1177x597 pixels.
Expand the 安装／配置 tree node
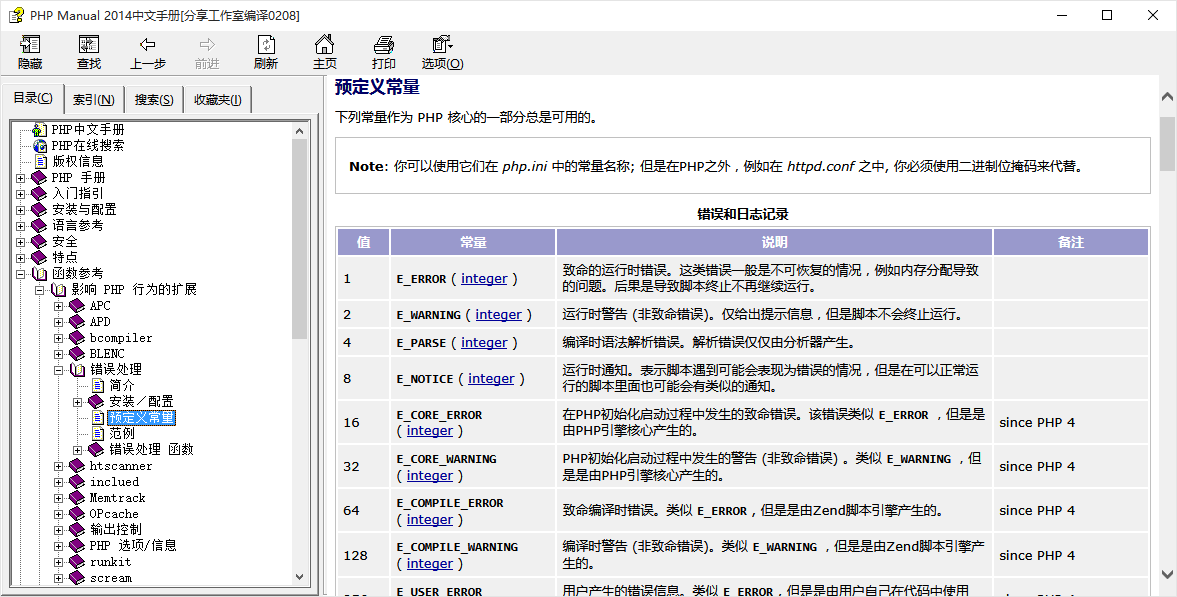tap(78, 402)
